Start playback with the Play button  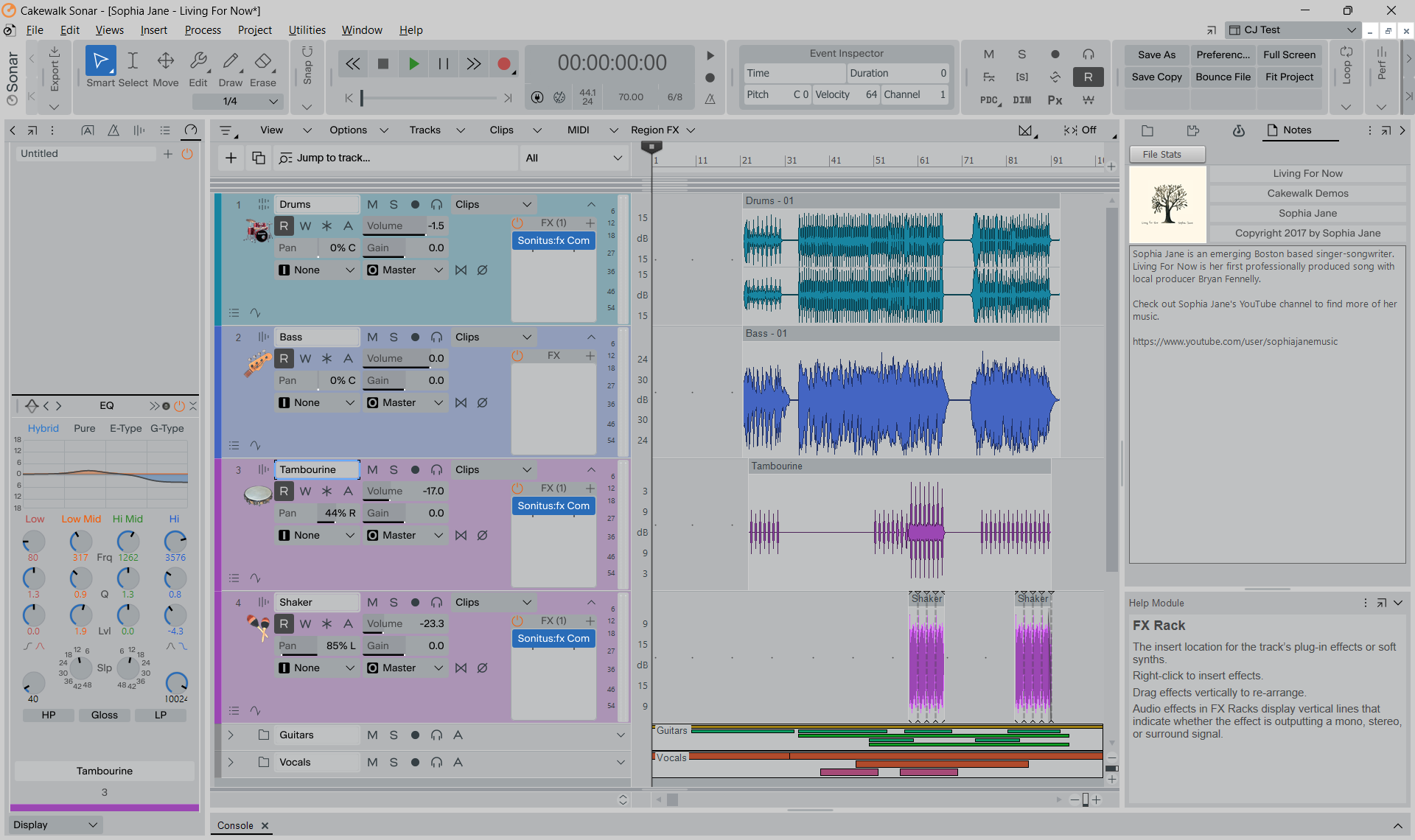click(413, 64)
